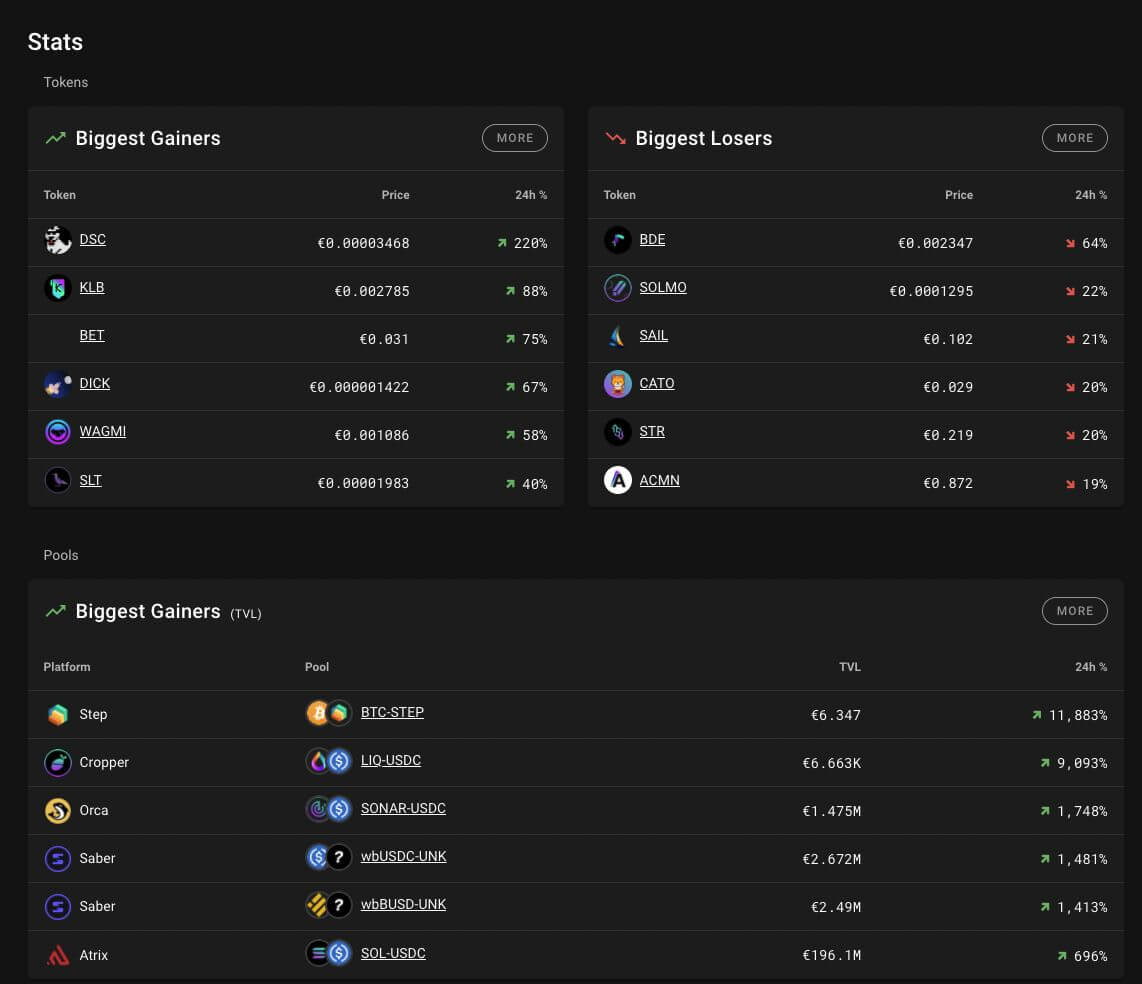Click the Orca platform icon
Image resolution: width=1142 pixels, height=984 pixels.
tap(58, 810)
